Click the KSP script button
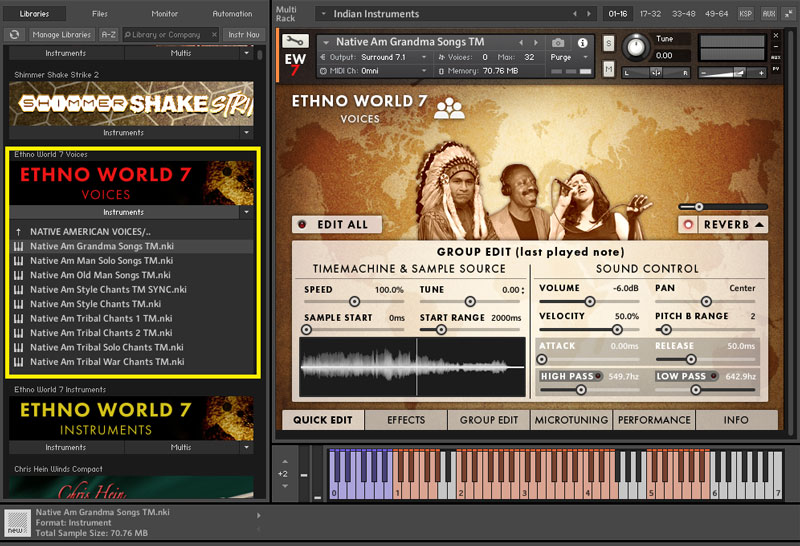 coord(745,14)
